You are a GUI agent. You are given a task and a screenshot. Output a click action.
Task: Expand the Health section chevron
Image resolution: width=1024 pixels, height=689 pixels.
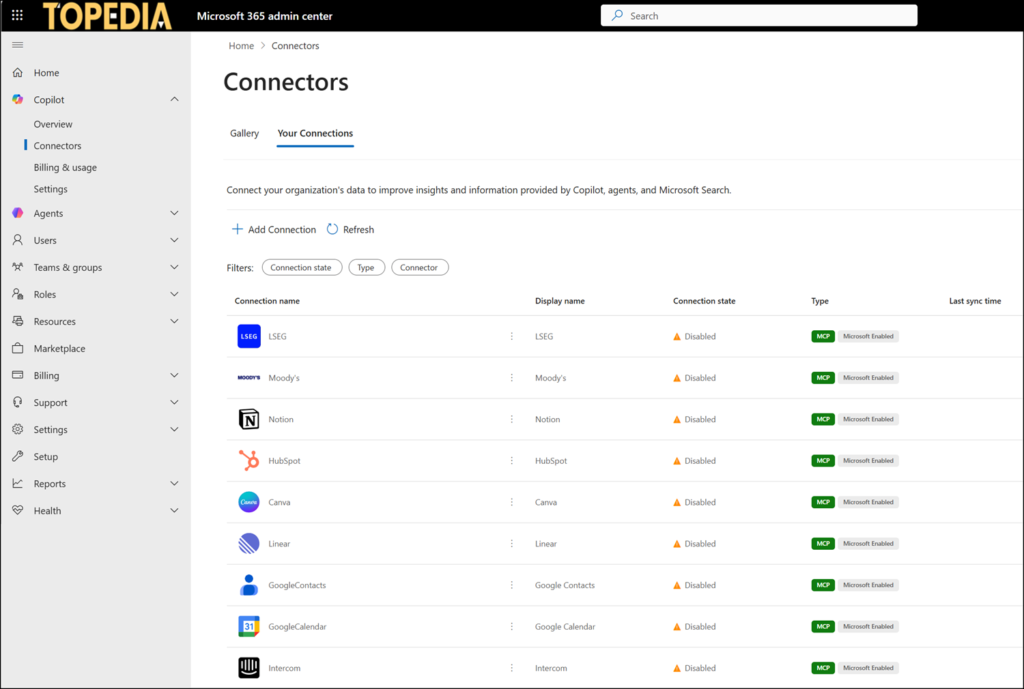174,510
